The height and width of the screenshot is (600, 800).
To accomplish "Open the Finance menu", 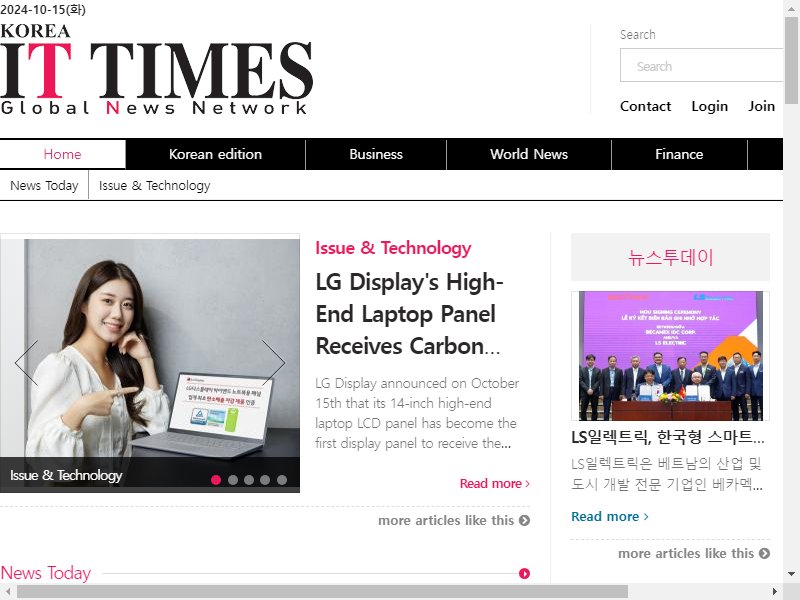I will (679, 154).
